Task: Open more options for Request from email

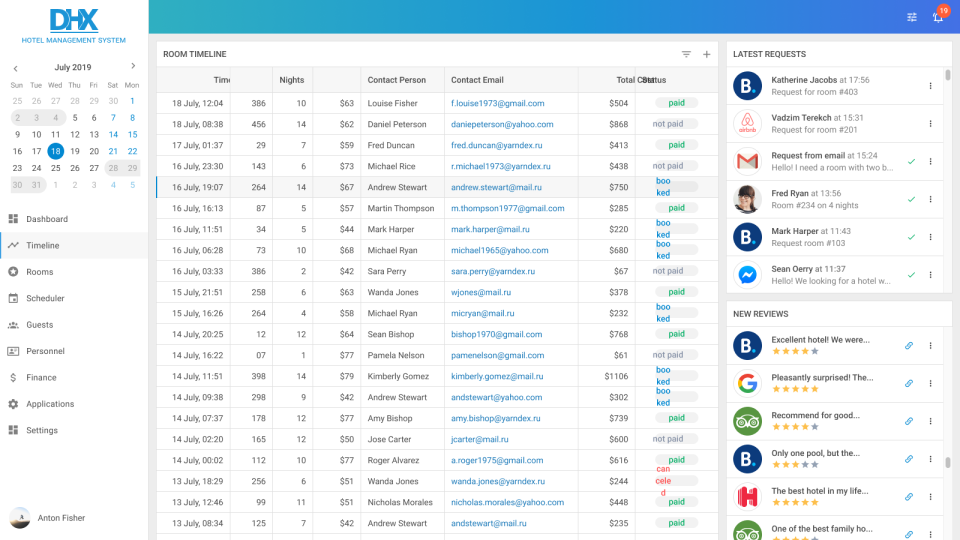Action: [x=931, y=162]
